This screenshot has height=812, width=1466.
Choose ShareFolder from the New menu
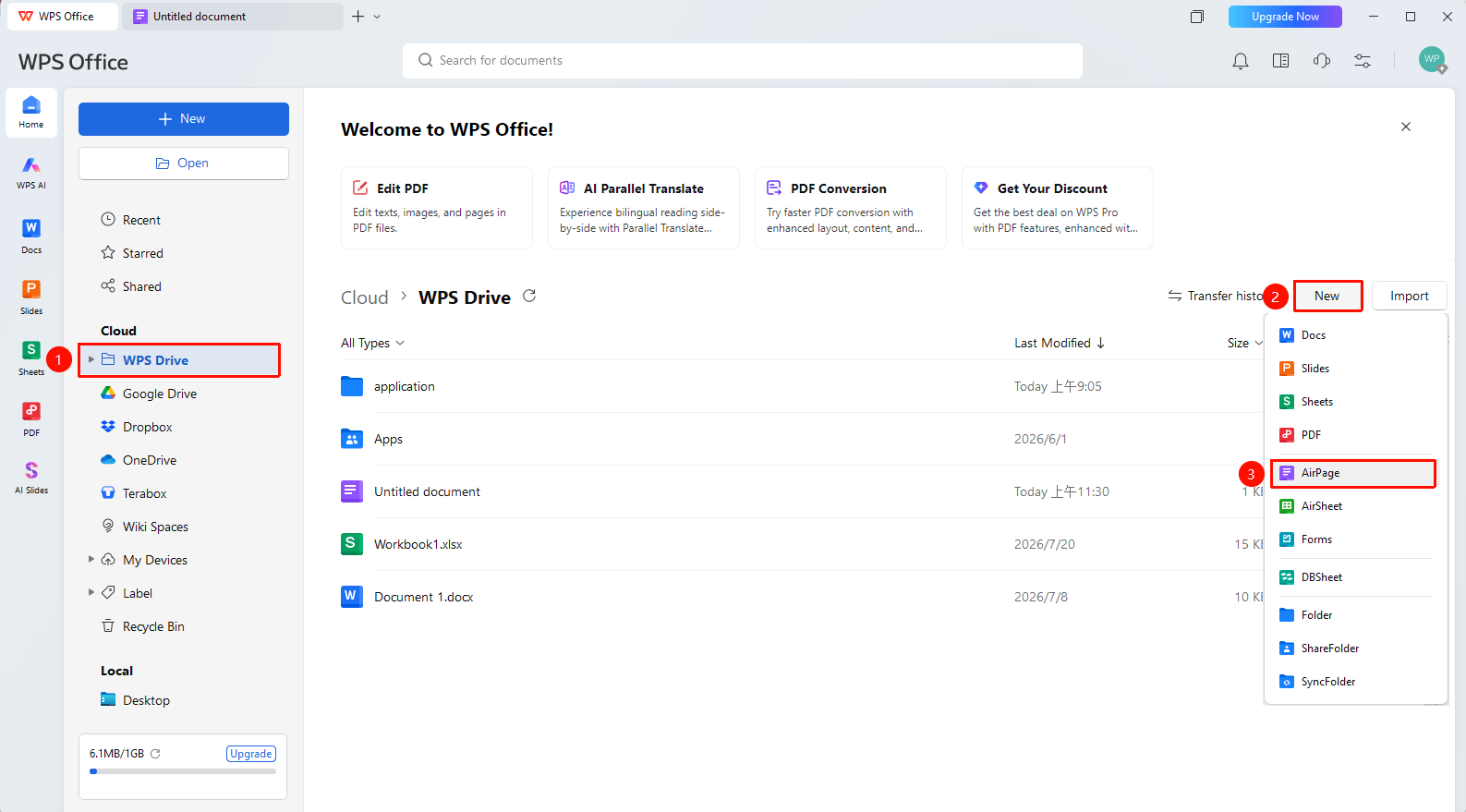pos(1353,648)
